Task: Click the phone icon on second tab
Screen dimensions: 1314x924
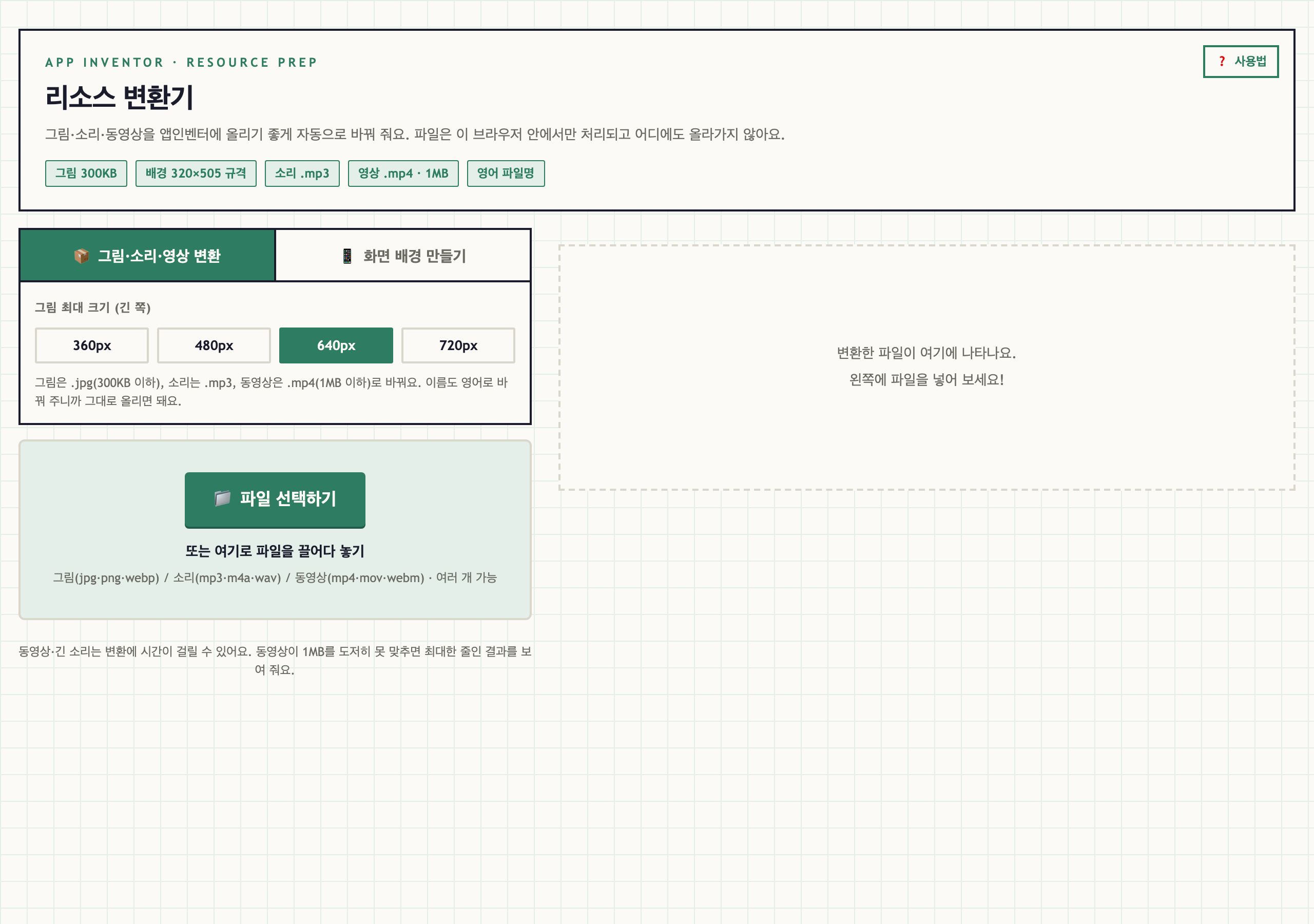Action: pos(347,256)
